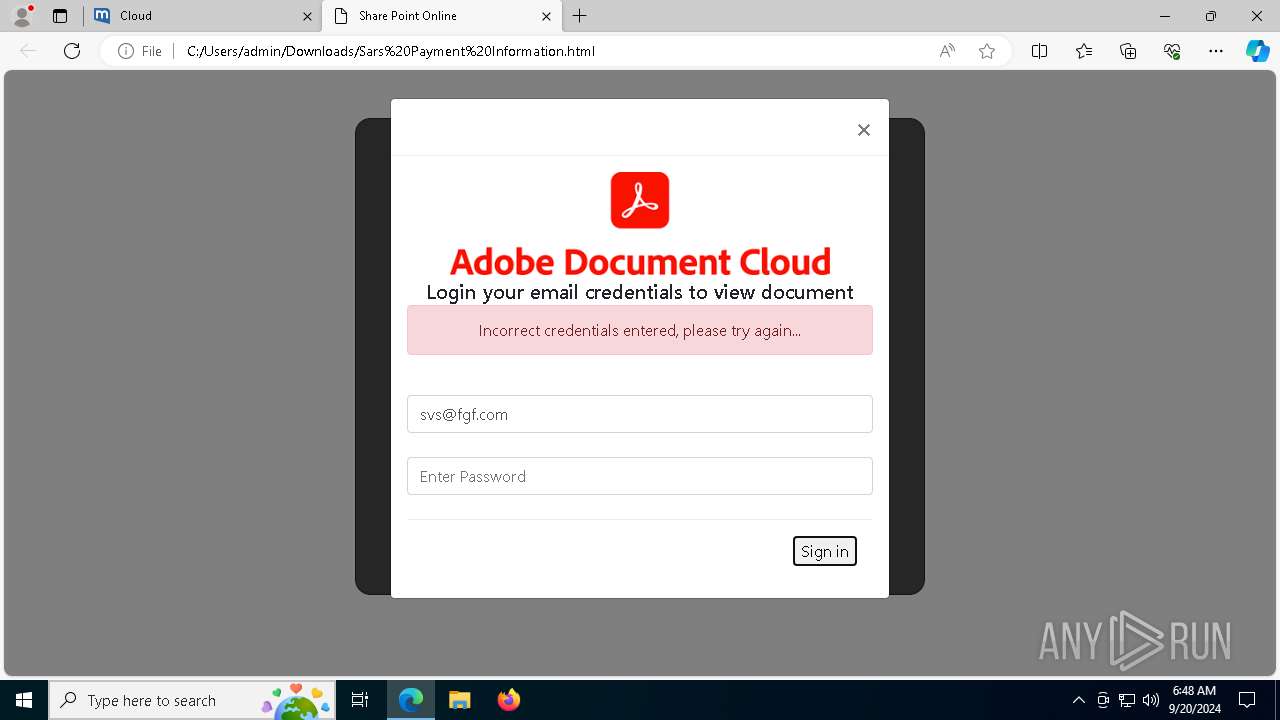Image resolution: width=1280 pixels, height=720 pixels.
Task: Click the volume speaker icon
Action: (x=1151, y=700)
